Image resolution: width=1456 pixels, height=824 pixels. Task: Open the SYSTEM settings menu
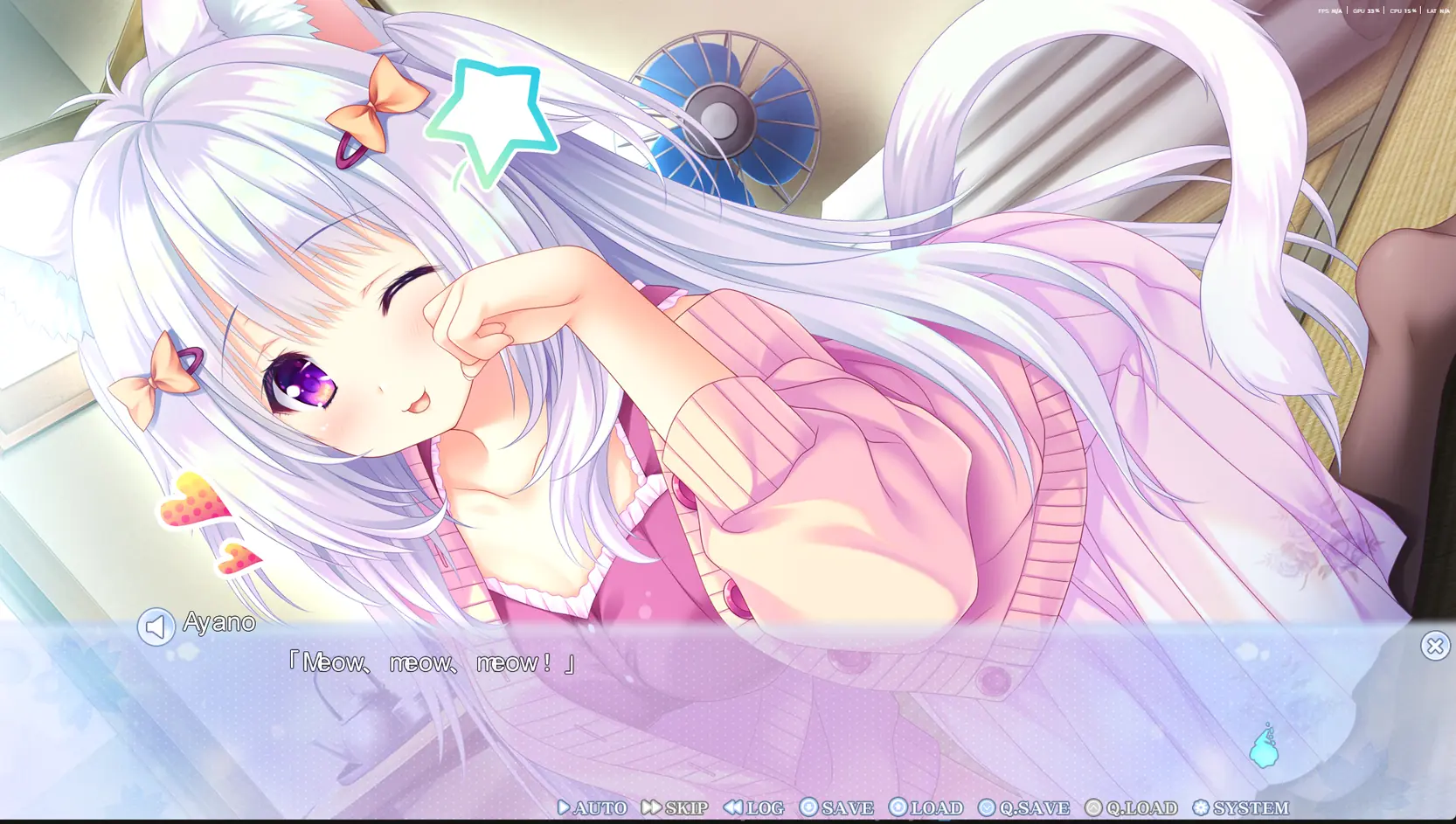click(1240, 807)
